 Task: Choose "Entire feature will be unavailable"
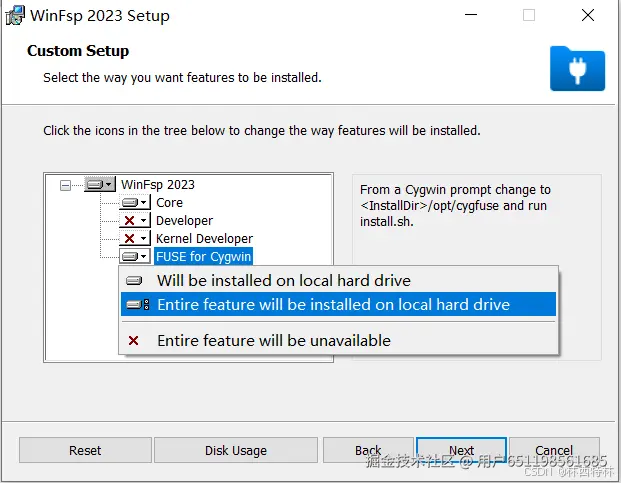click(x=339, y=340)
